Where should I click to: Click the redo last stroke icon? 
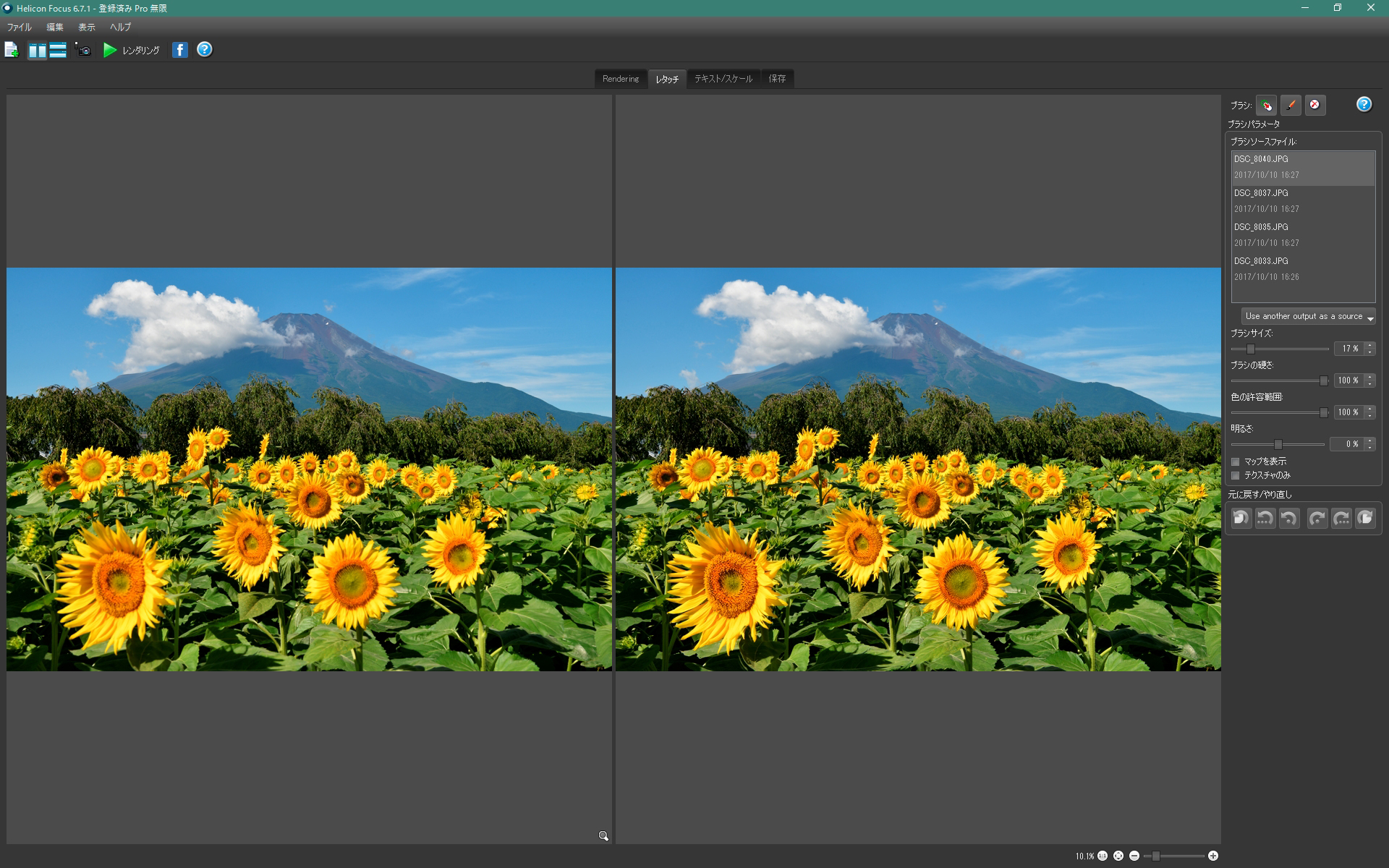(x=1317, y=518)
